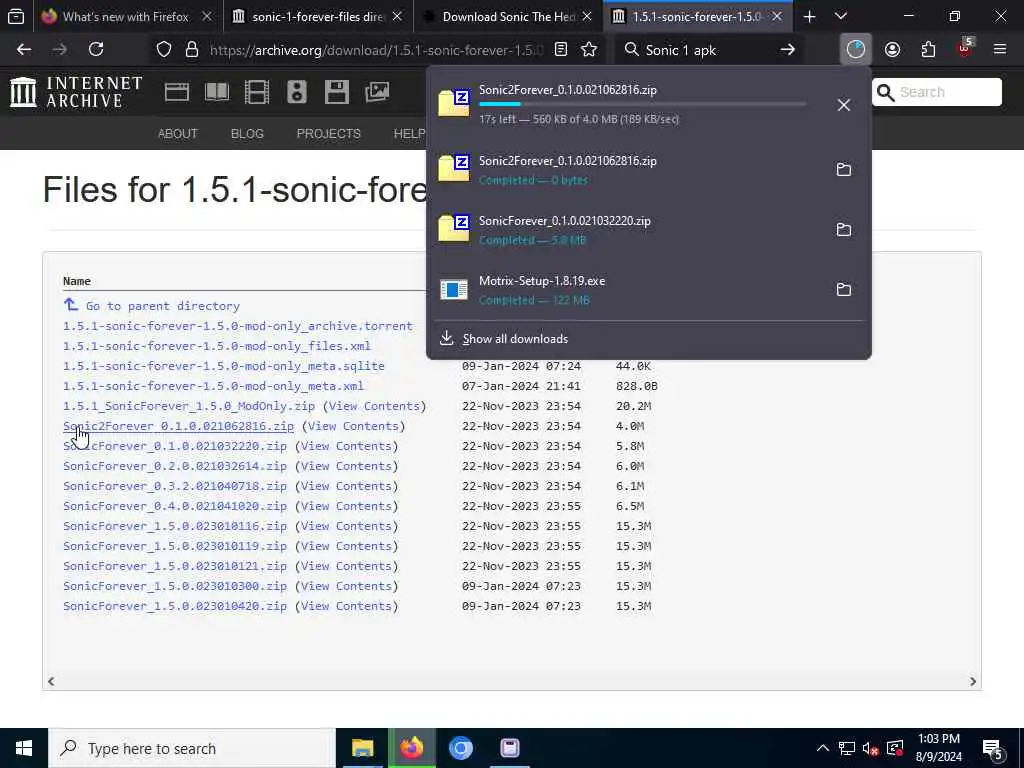The width and height of the screenshot is (1024, 768).
Task: Reload the current page
Action: [96, 49]
